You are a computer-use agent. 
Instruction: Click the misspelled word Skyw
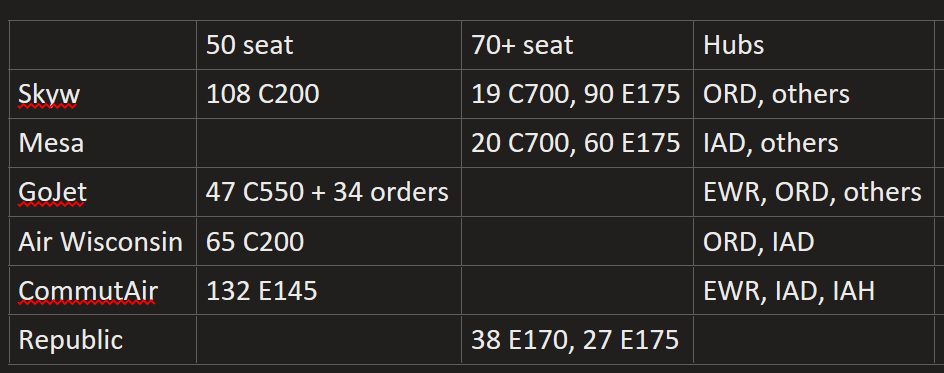click(49, 94)
